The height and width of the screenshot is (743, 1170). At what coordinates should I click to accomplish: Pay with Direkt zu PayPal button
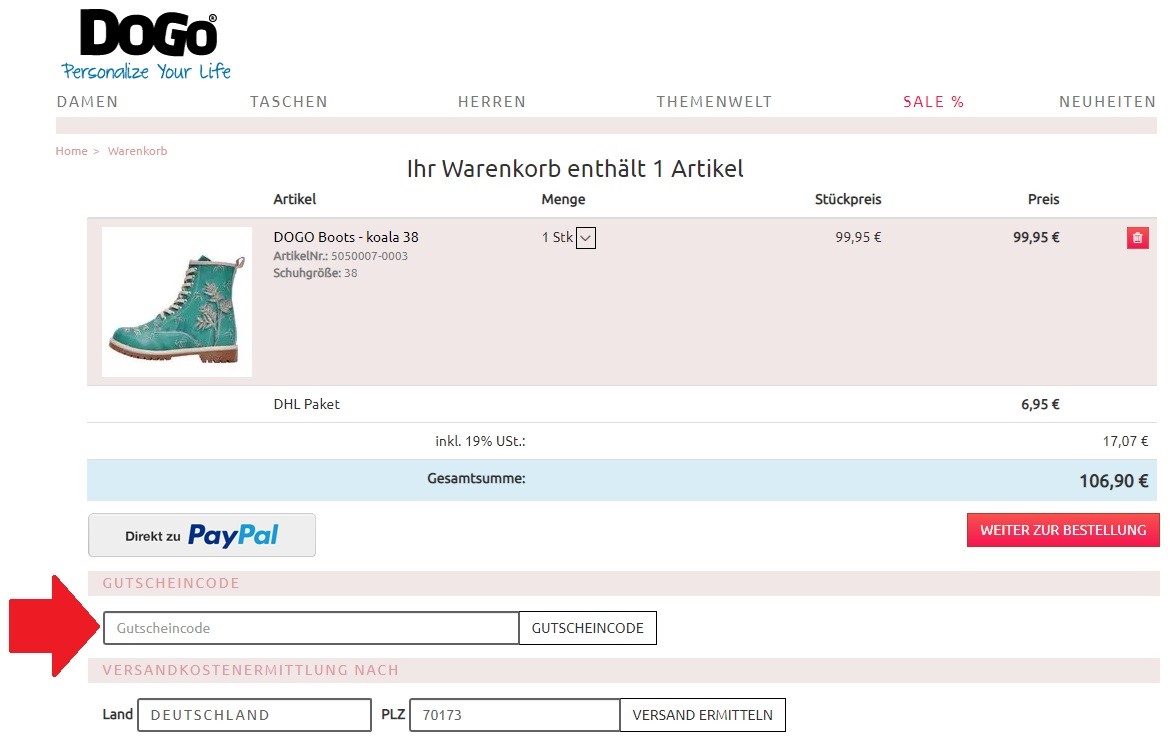(x=202, y=535)
